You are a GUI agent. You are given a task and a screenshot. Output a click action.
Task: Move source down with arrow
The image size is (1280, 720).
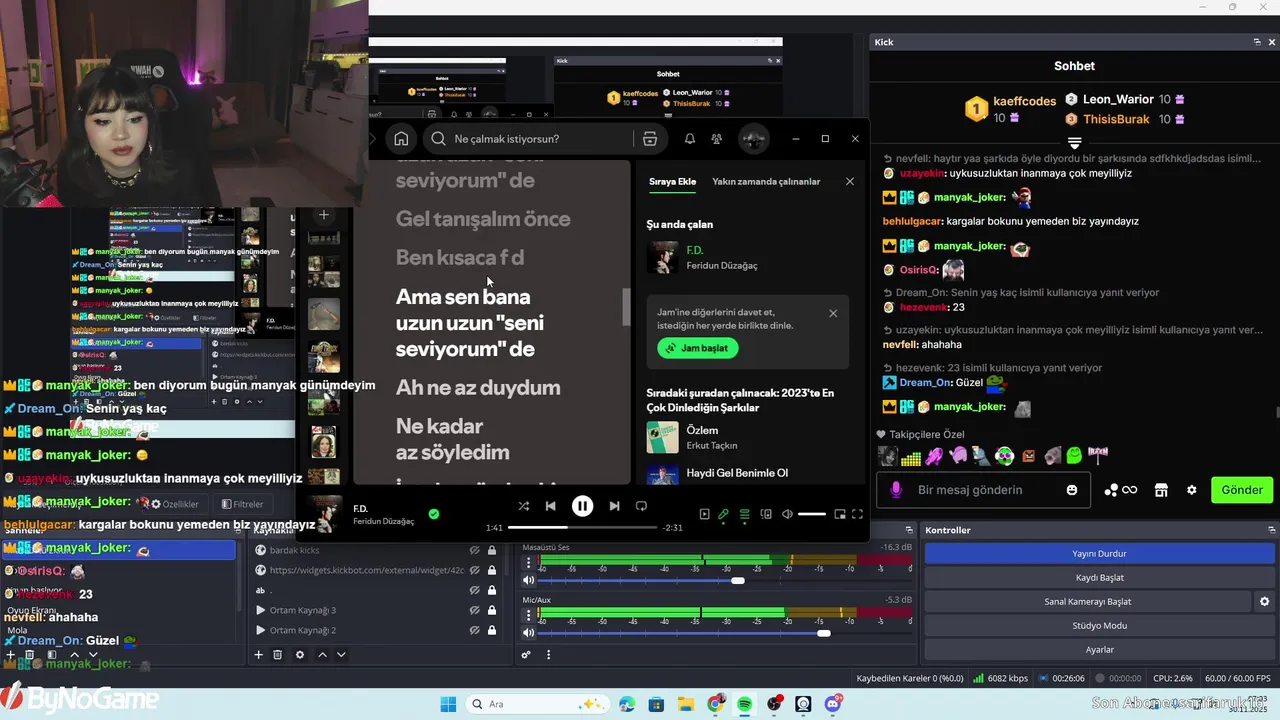pyautogui.click(x=341, y=655)
